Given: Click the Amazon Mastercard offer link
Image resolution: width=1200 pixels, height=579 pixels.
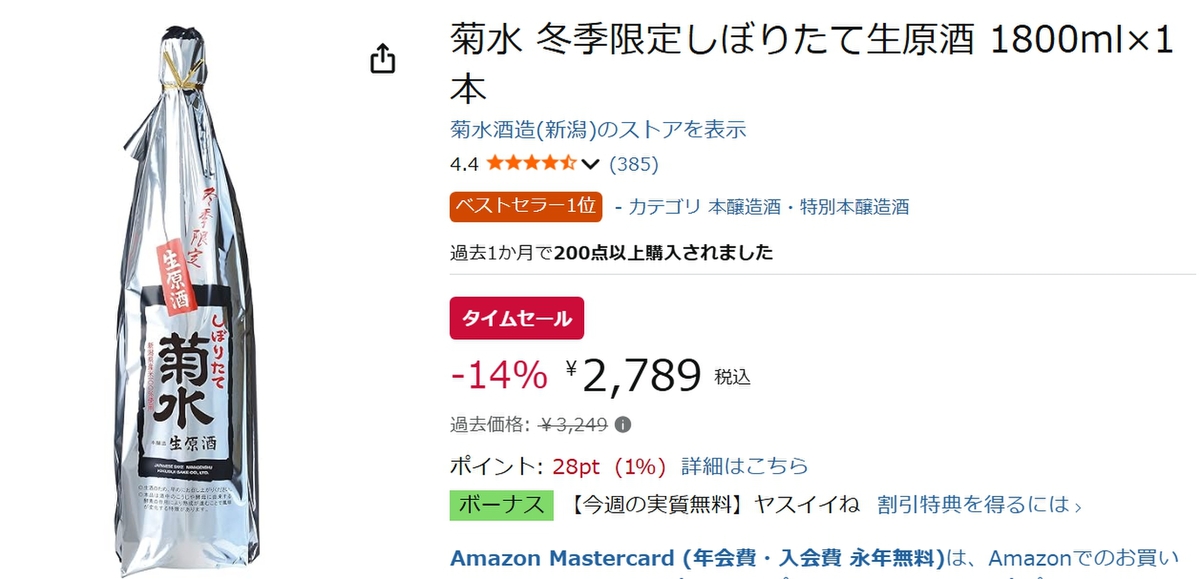Looking at the screenshot, I should pyautogui.click(x=697, y=557).
